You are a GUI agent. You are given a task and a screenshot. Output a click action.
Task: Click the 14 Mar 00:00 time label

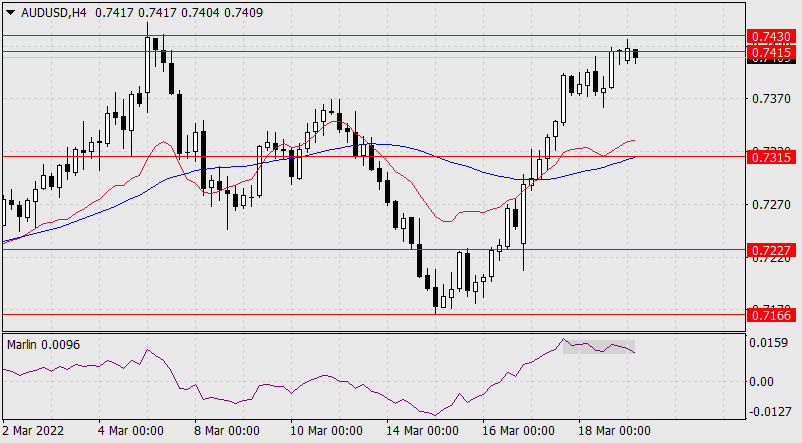click(x=422, y=431)
